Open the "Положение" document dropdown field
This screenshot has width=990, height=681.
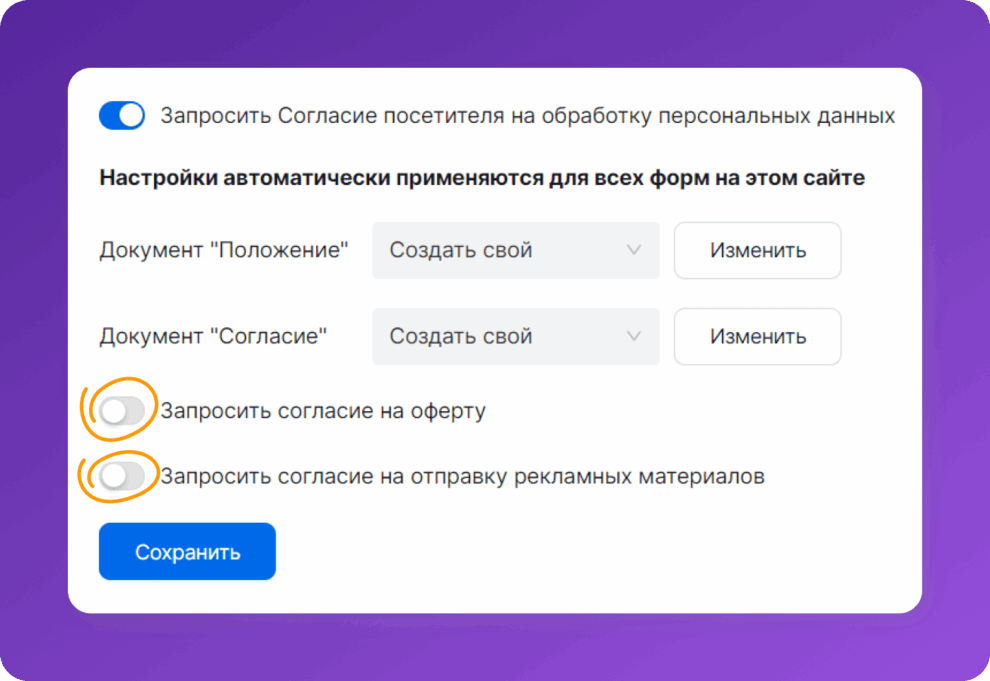500,250
